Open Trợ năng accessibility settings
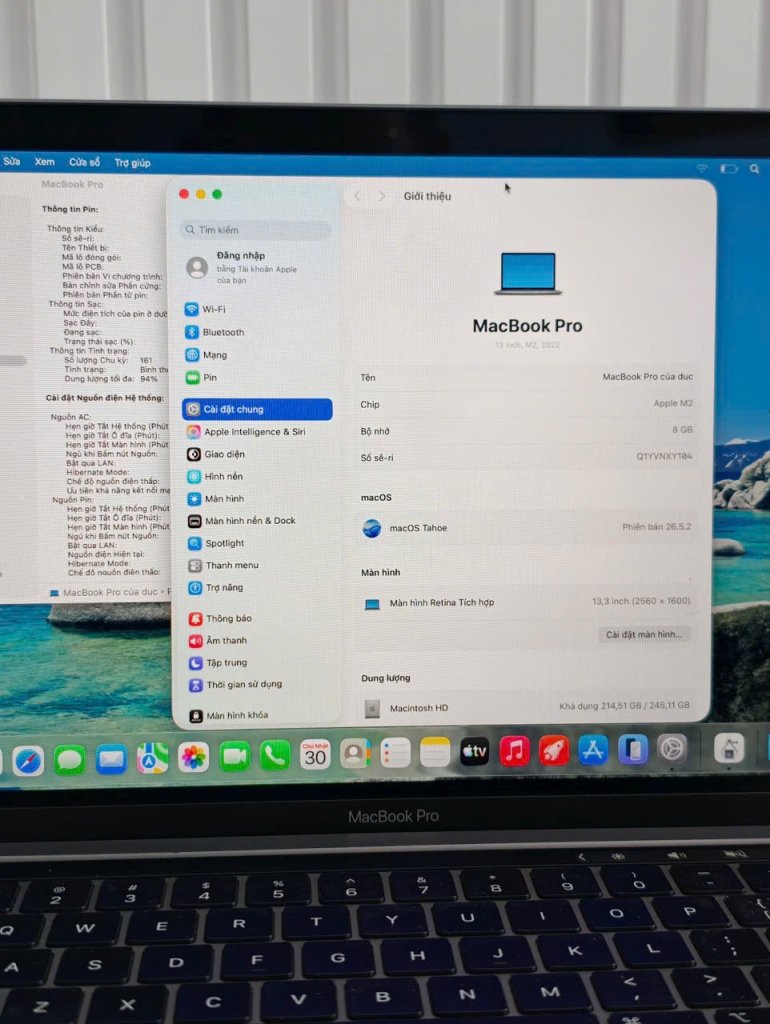The height and width of the screenshot is (1024, 770). tap(216, 587)
